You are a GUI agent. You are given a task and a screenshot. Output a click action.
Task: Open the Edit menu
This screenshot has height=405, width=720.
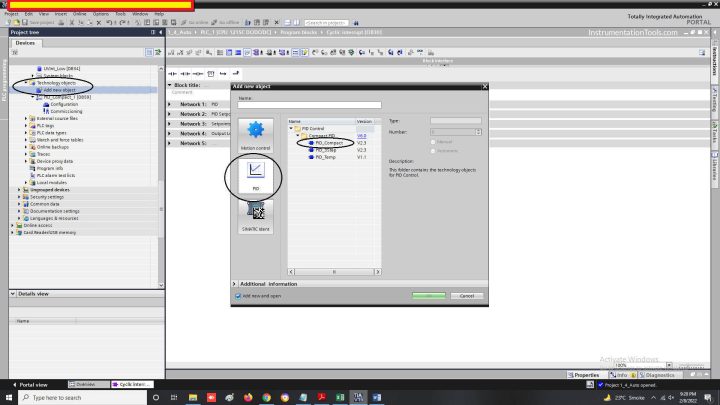[28, 14]
